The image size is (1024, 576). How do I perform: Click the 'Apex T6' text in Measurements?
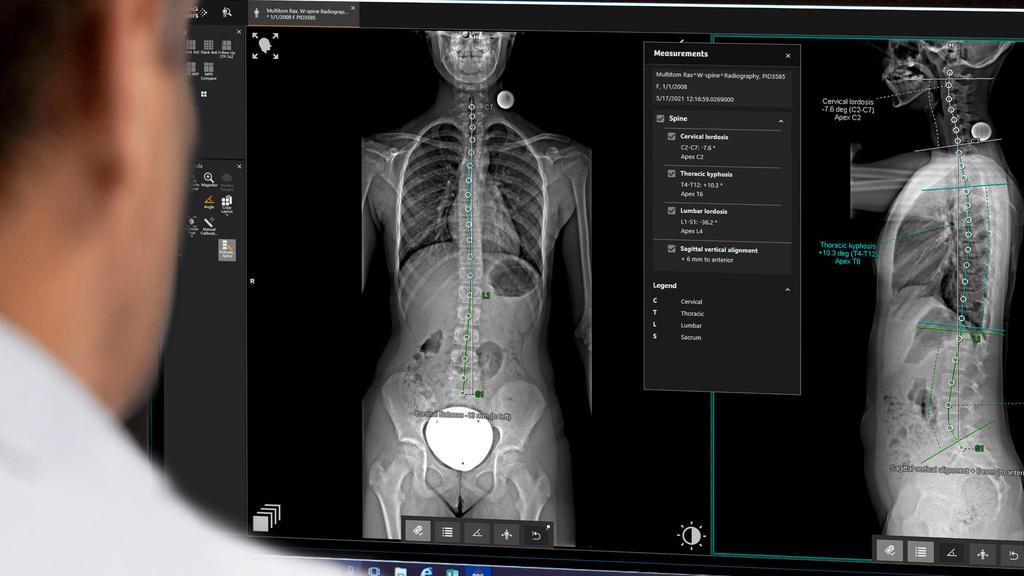(x=692, y=194)
